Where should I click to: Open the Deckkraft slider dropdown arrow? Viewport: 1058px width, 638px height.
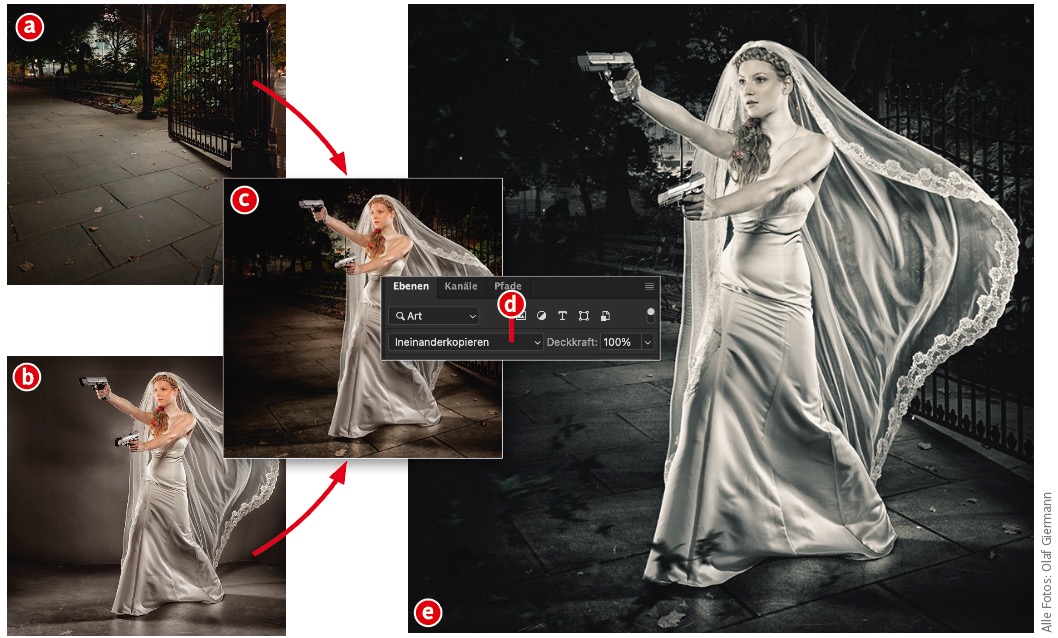[x=648, y=342]
